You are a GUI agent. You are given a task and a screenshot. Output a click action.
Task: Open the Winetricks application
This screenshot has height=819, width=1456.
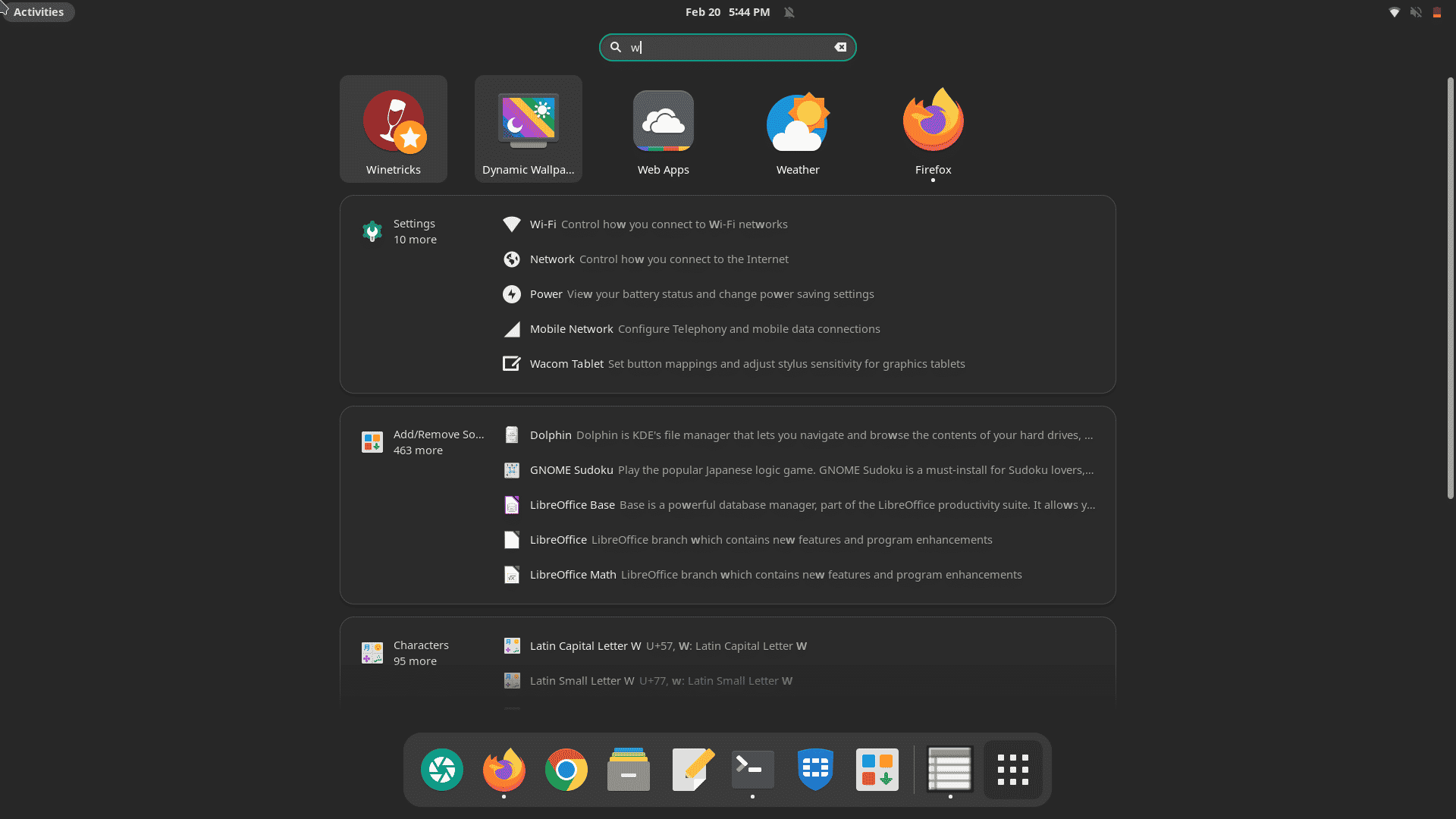[393, 129]
